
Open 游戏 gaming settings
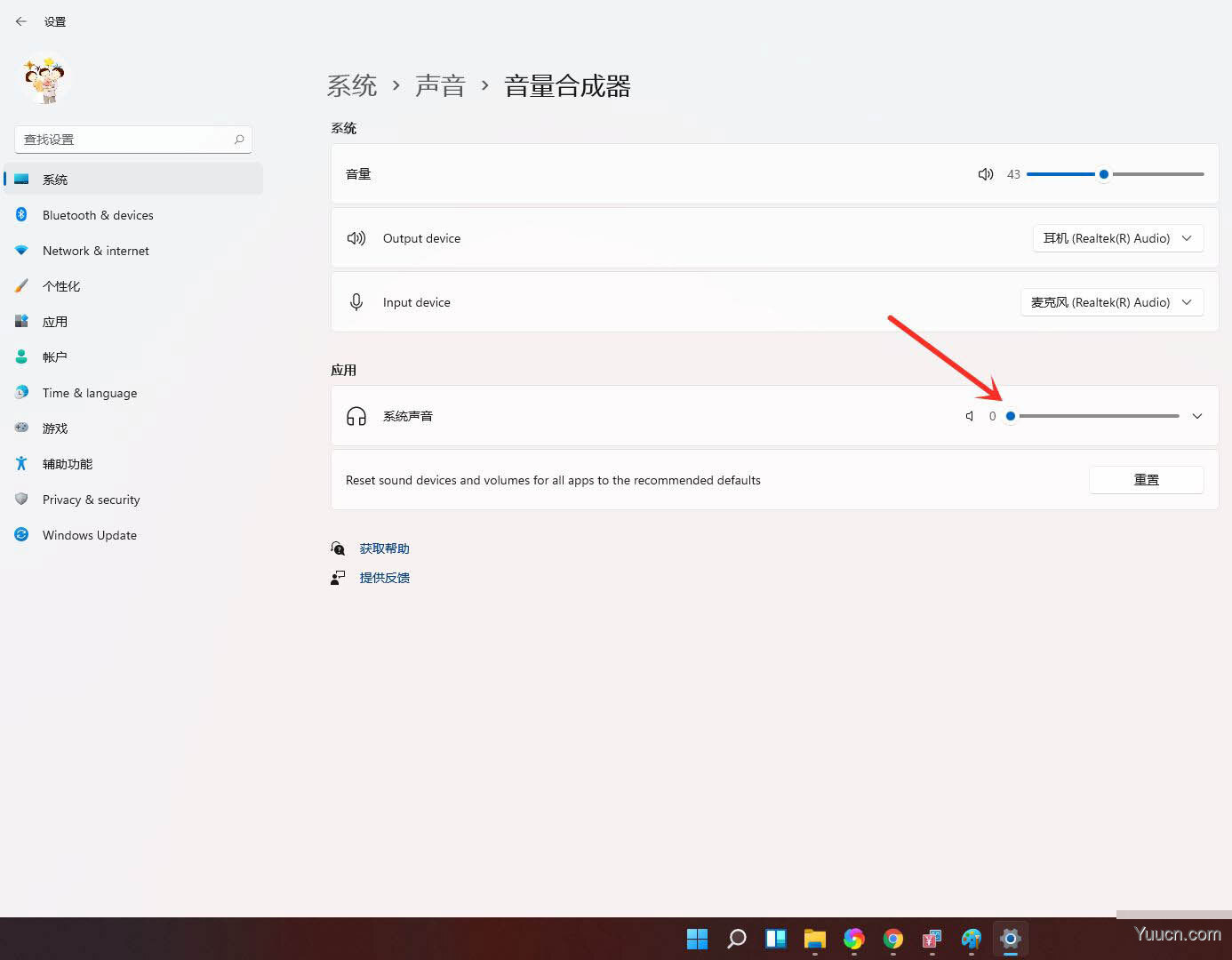click(133, 428)
